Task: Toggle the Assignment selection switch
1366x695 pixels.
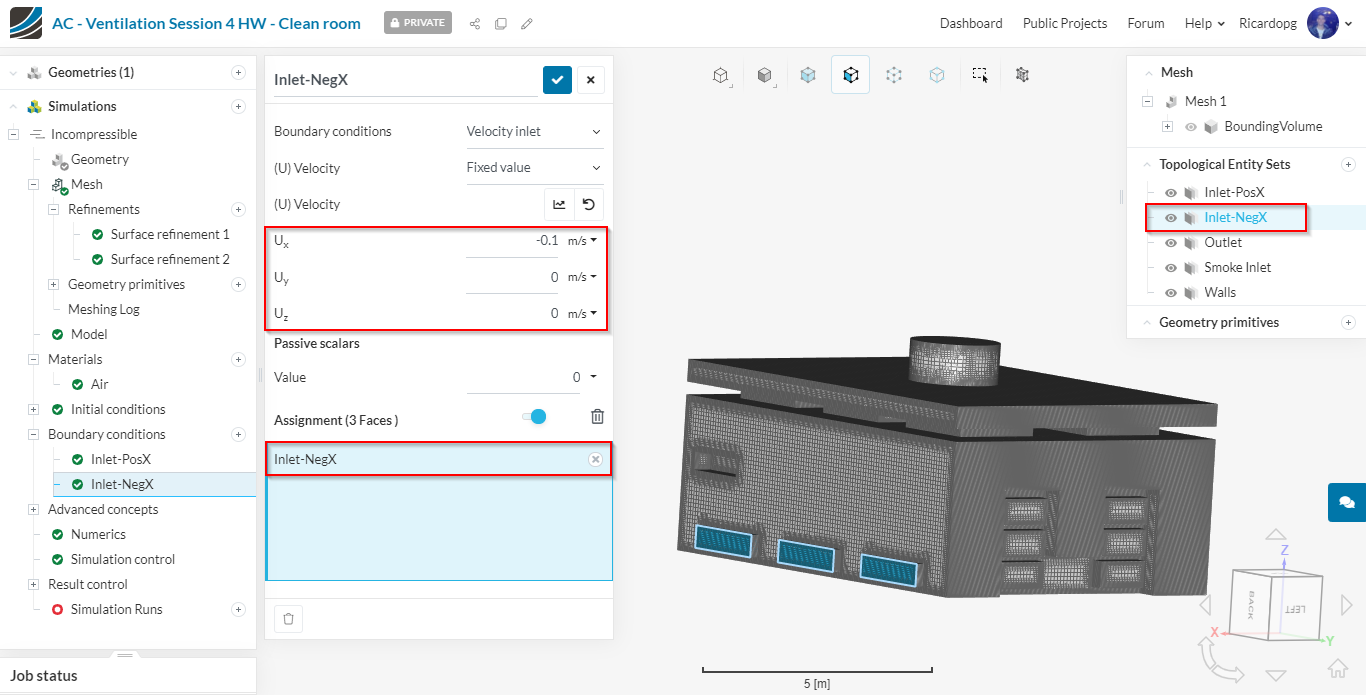Action: (535, 417)
